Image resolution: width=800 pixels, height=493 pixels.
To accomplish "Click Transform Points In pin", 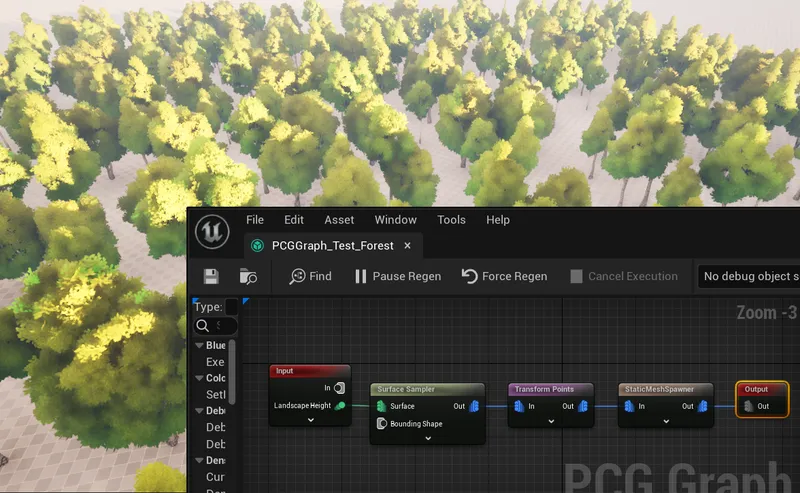I will click(519, 406).
